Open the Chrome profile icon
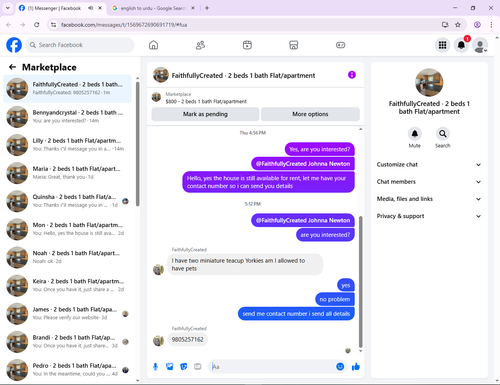Image resolution: width=500 pixels, height=385 pixels. click(477, 25)
